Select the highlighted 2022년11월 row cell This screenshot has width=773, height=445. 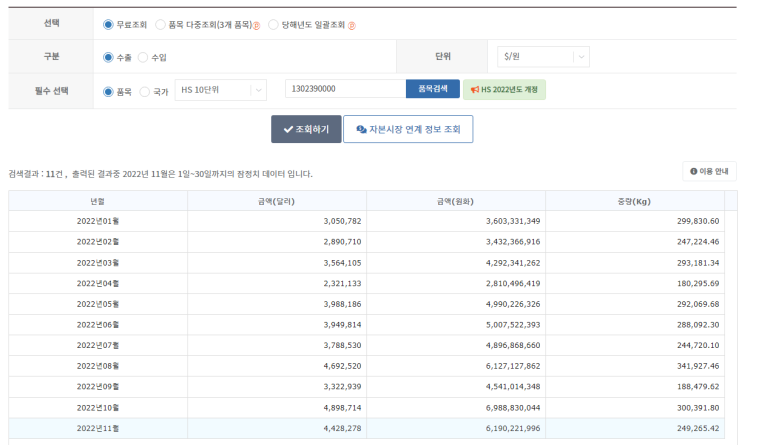point(98,428)
